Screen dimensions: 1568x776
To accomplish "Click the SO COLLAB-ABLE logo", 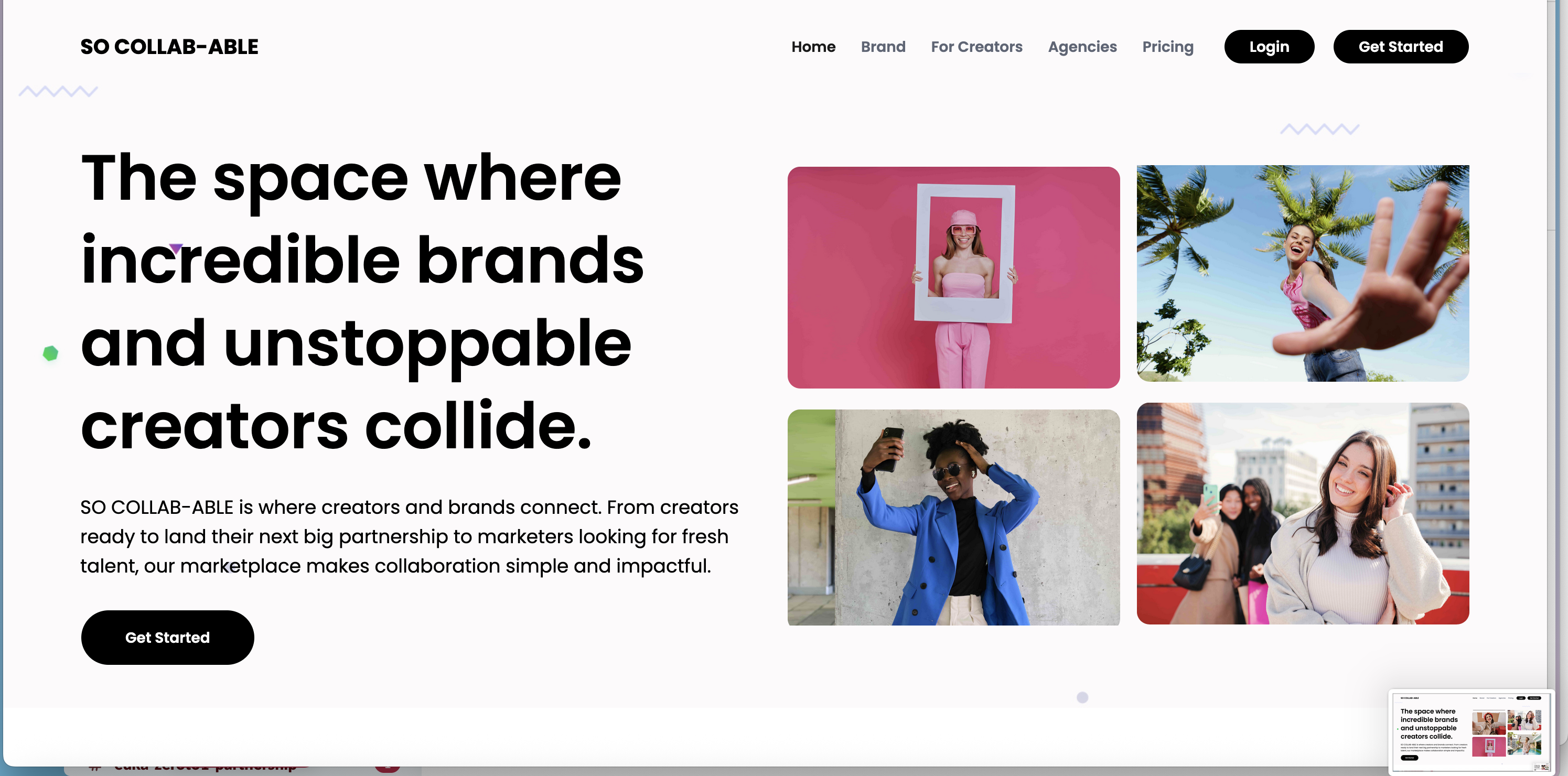I will coord(169,47).
